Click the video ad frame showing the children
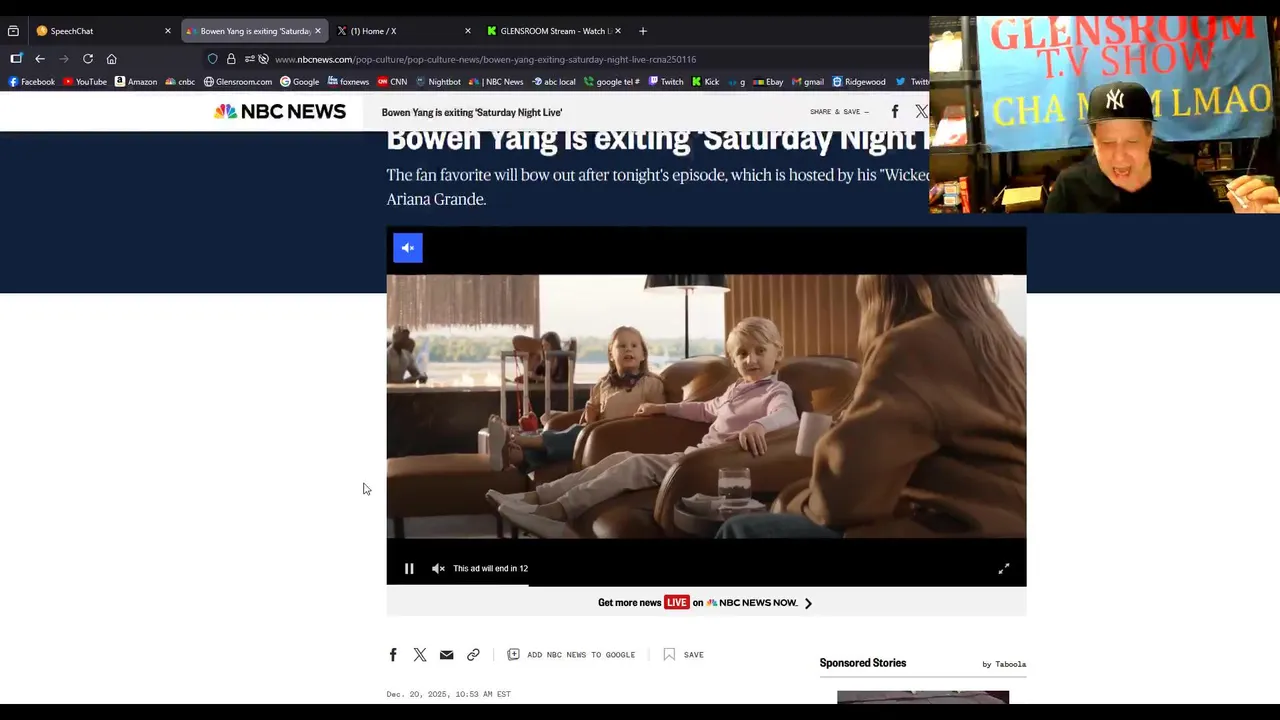This screenshot has height=720, width=1280. point(706,406)
